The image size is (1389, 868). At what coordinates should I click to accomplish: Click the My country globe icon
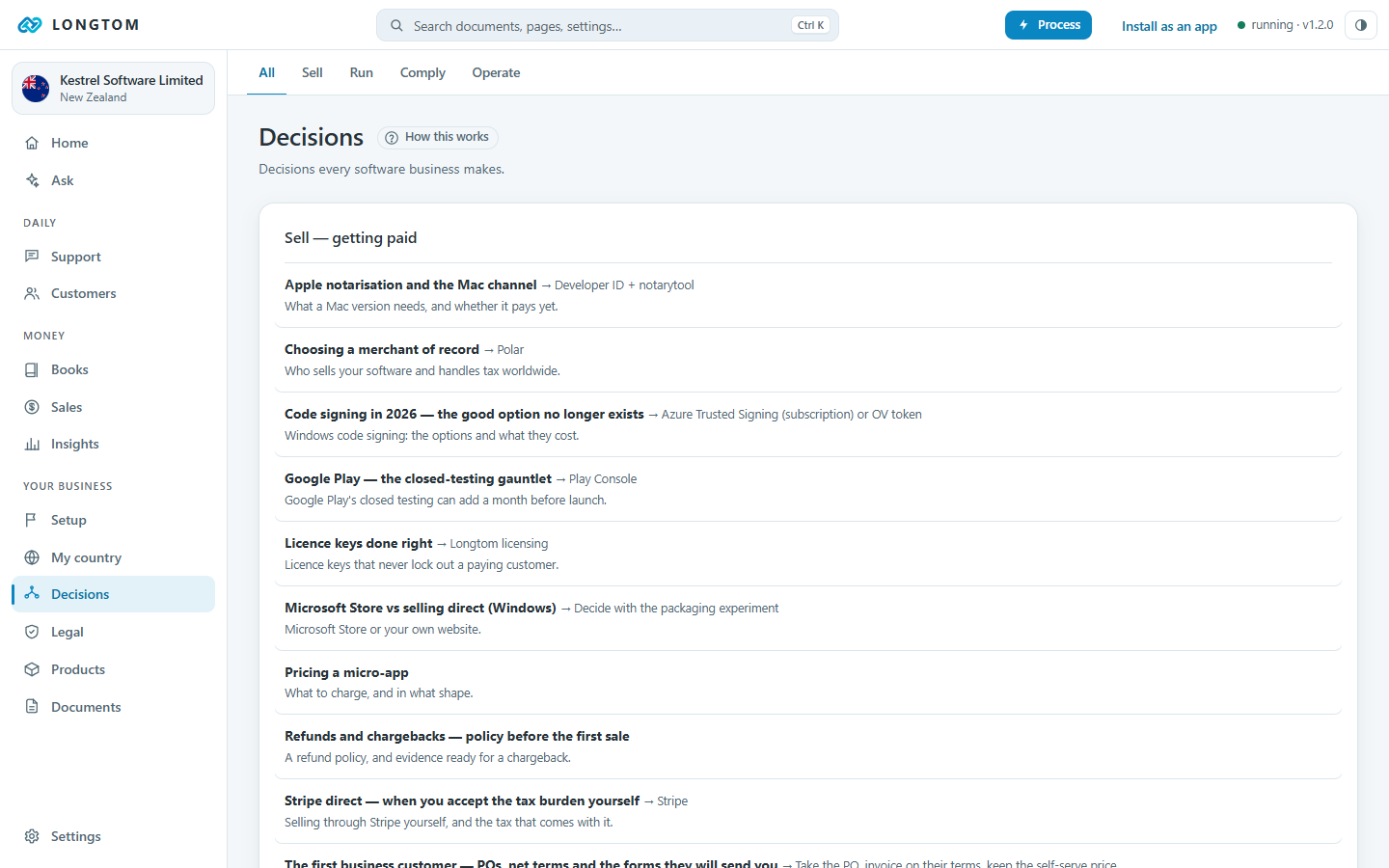click(32, 557)
